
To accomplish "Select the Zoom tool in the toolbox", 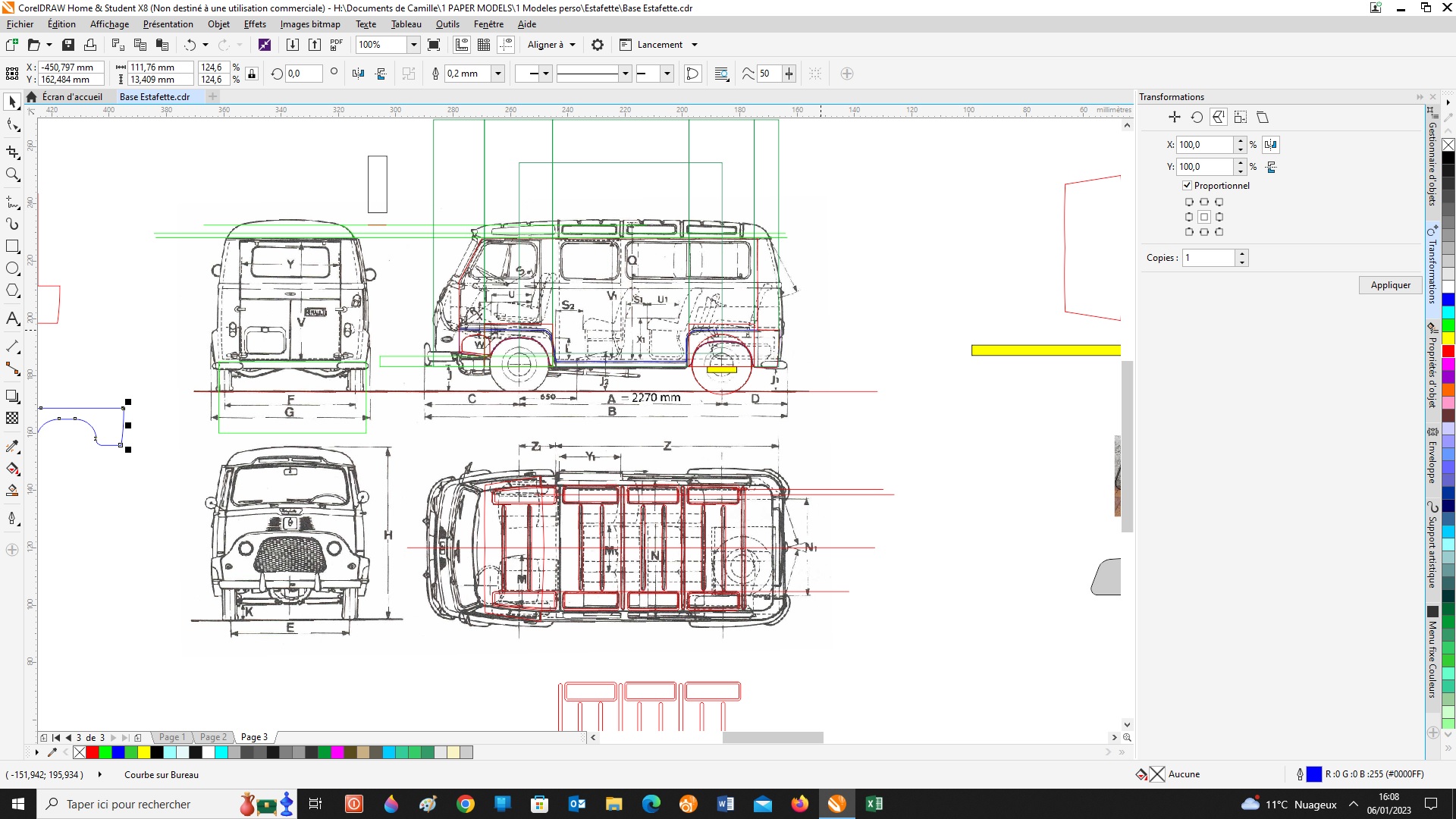I will pos(12,175).
